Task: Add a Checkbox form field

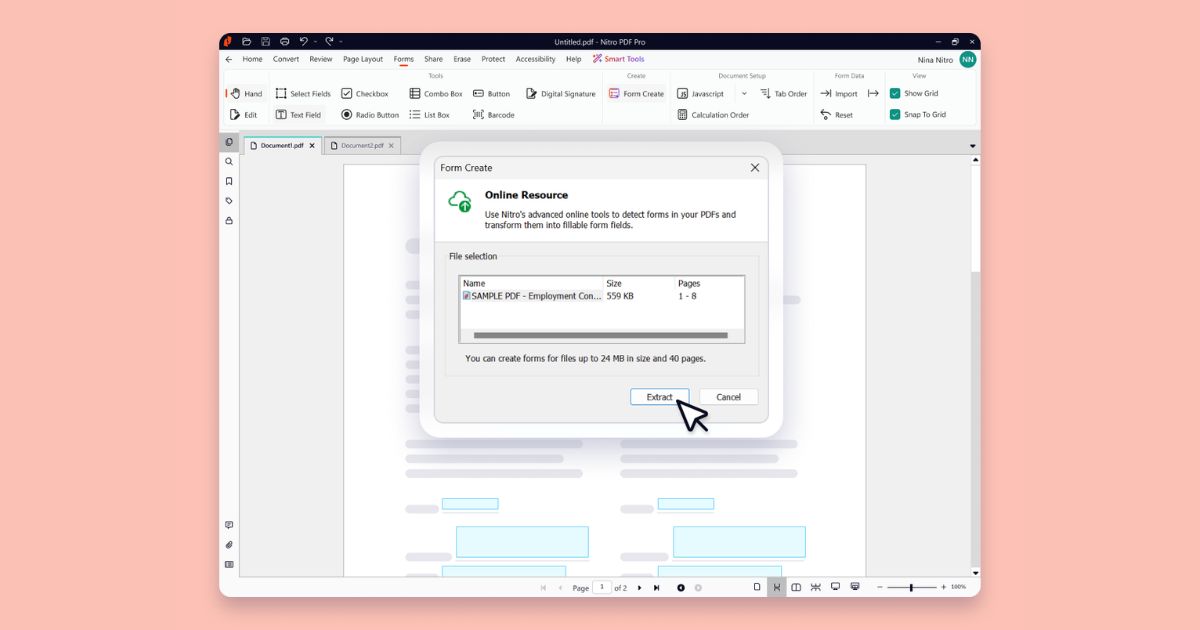Action: coord(364,94)
